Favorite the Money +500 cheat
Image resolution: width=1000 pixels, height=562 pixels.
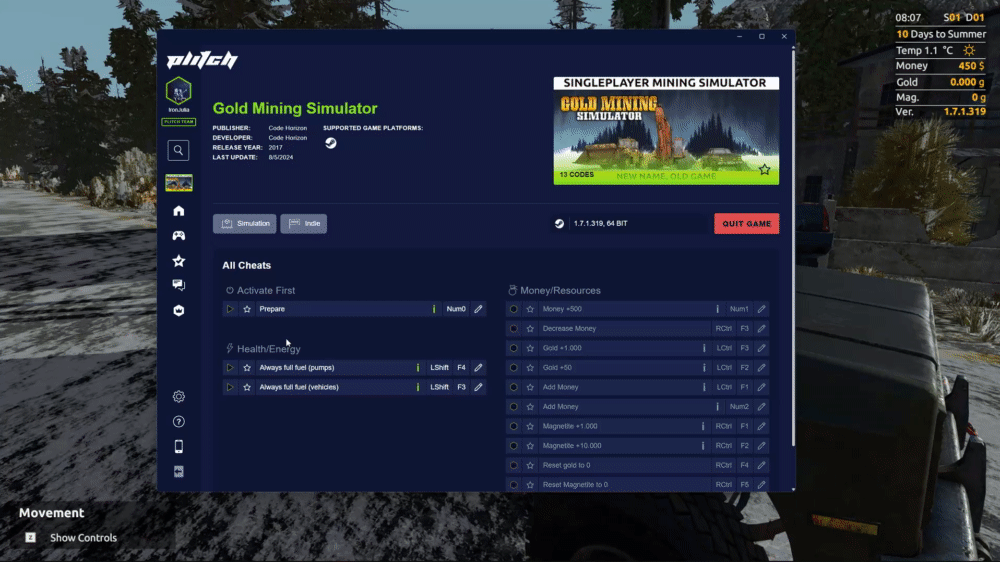(x=530, y=309)
